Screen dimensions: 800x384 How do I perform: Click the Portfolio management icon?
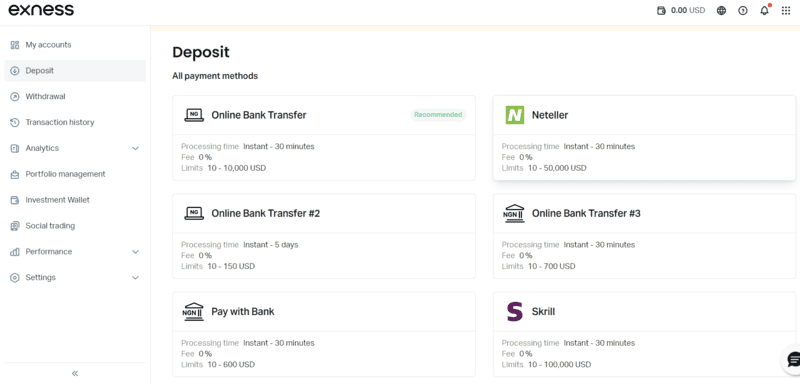(15, 174)
